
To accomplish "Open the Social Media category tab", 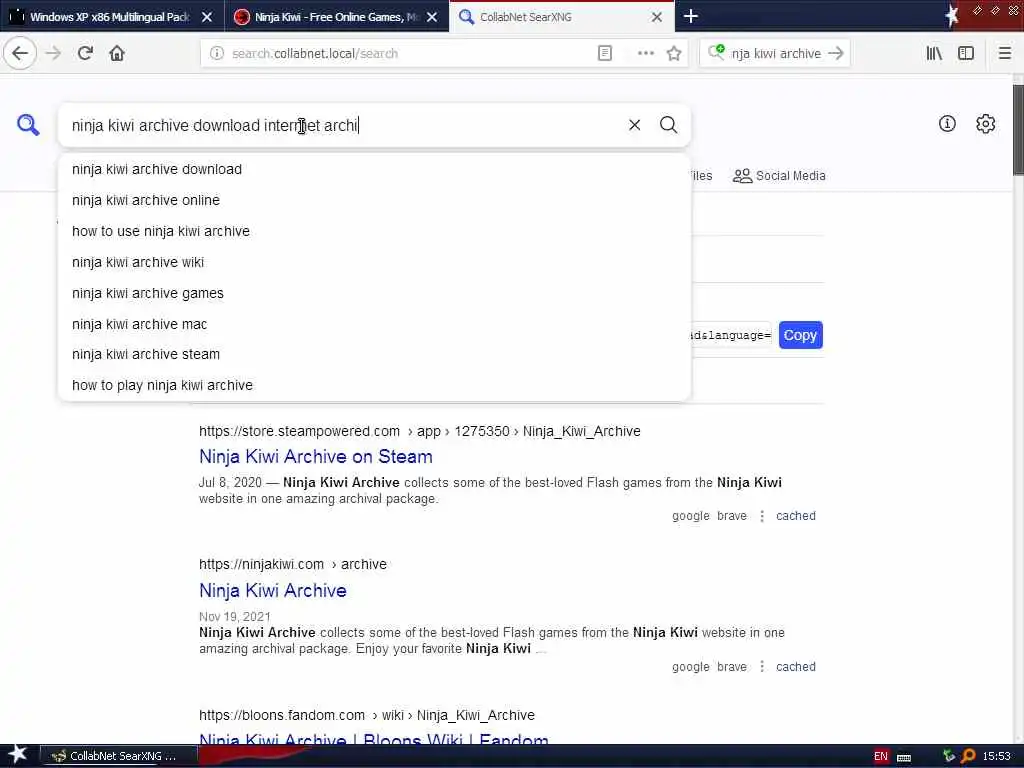I will click(x=779, y=176).
